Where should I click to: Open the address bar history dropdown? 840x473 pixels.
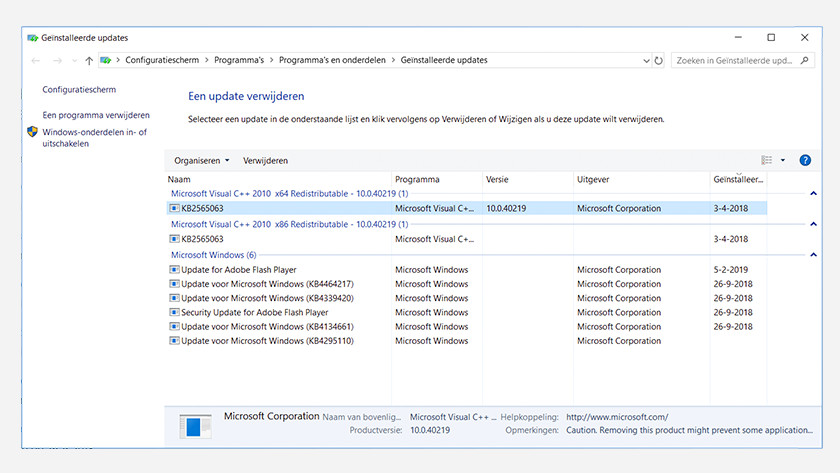(x=646, y=61)
